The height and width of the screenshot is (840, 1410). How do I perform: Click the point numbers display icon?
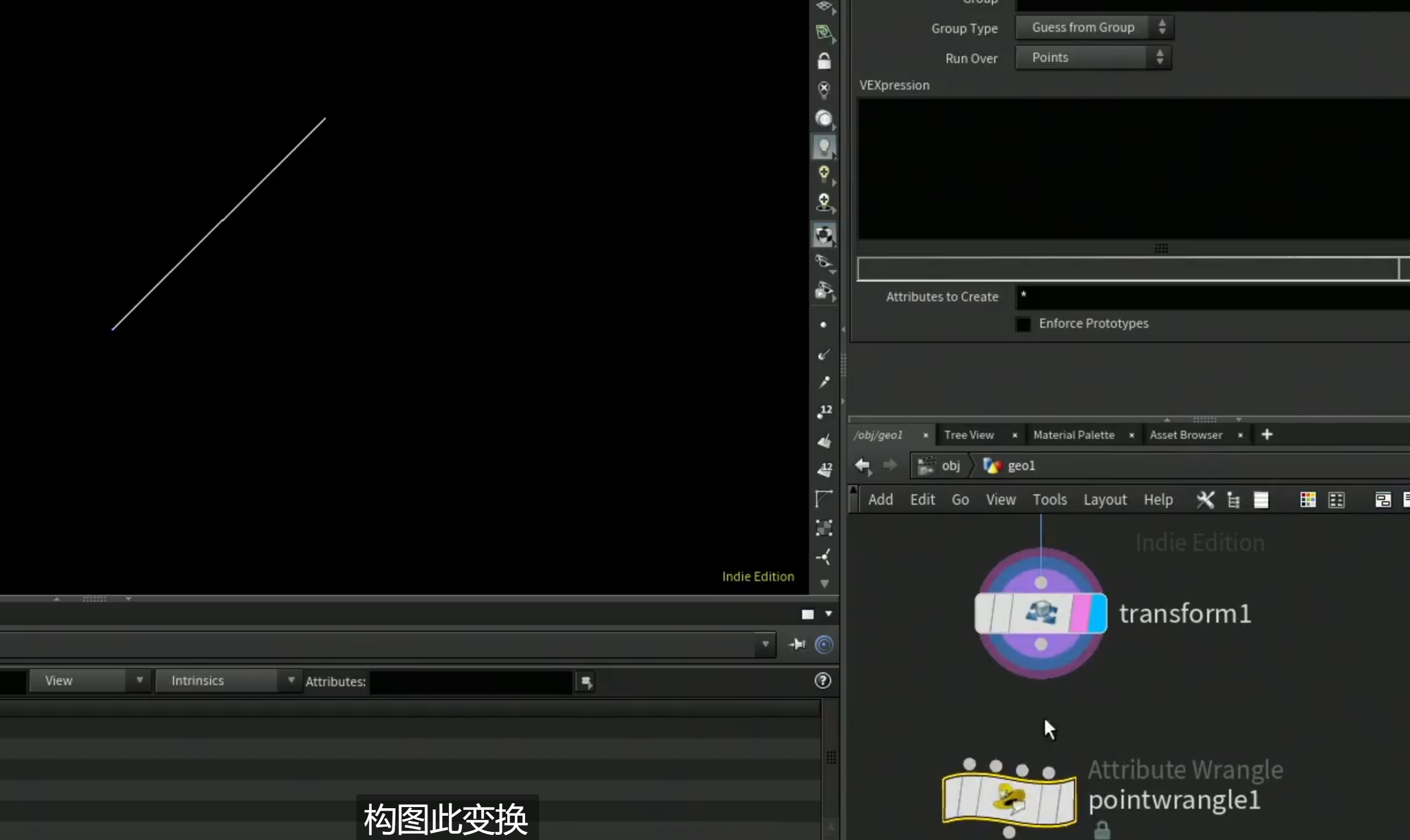coord(824,411)
